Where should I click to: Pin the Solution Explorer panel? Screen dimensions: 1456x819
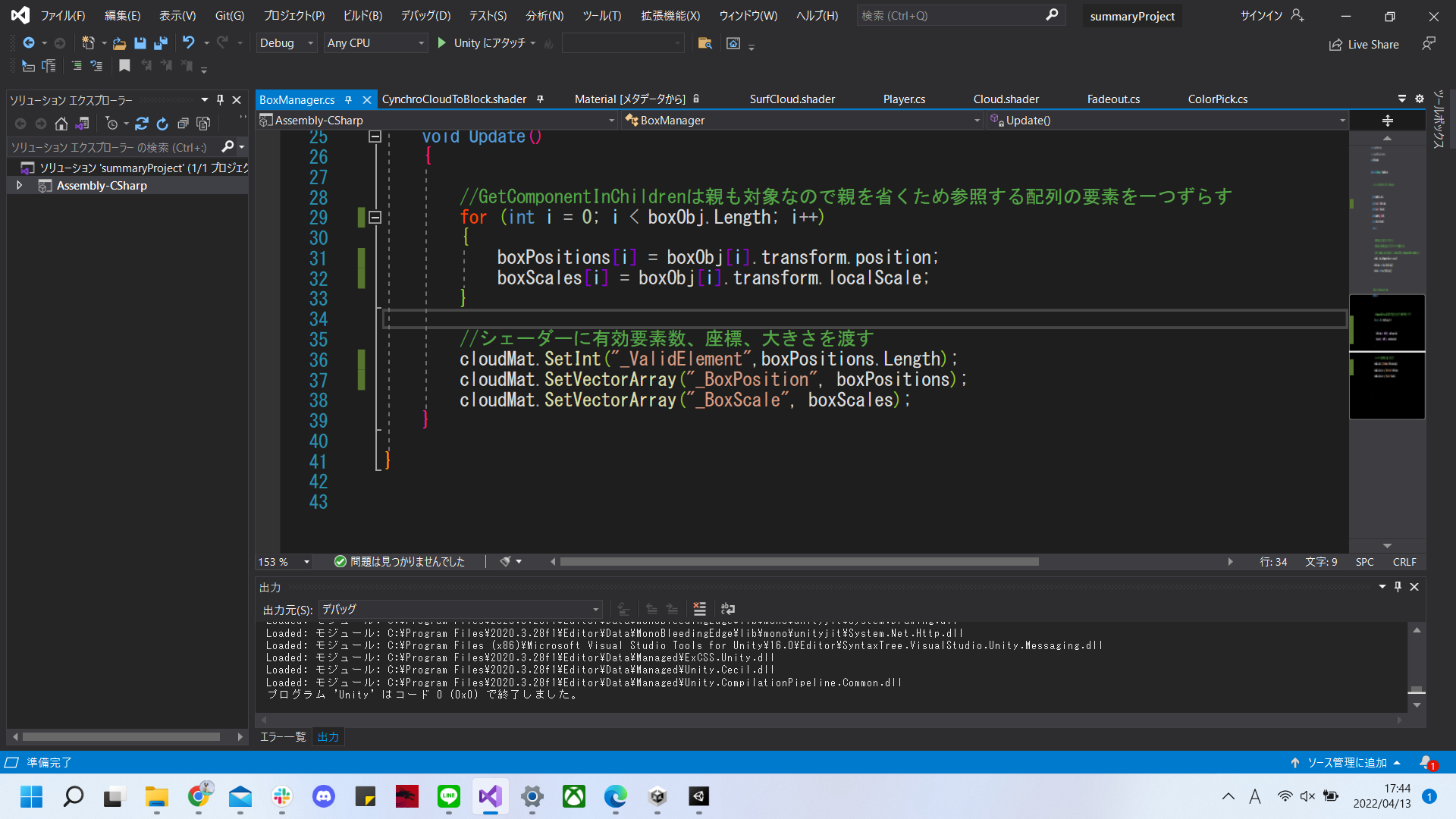coord(220,99)
